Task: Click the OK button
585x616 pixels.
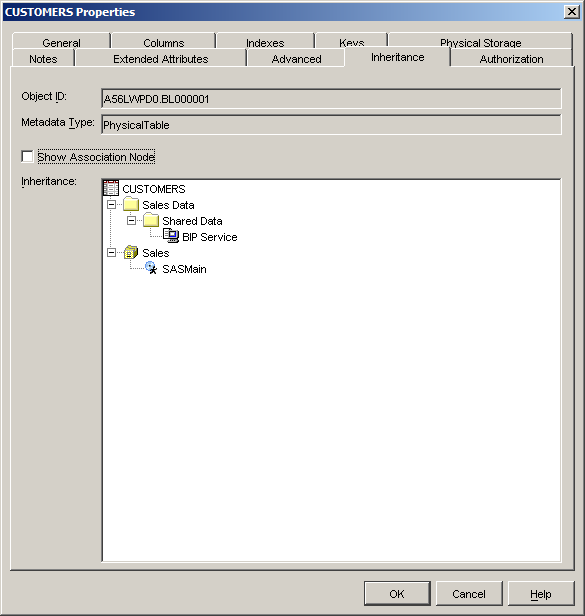Action: (397, 593)
